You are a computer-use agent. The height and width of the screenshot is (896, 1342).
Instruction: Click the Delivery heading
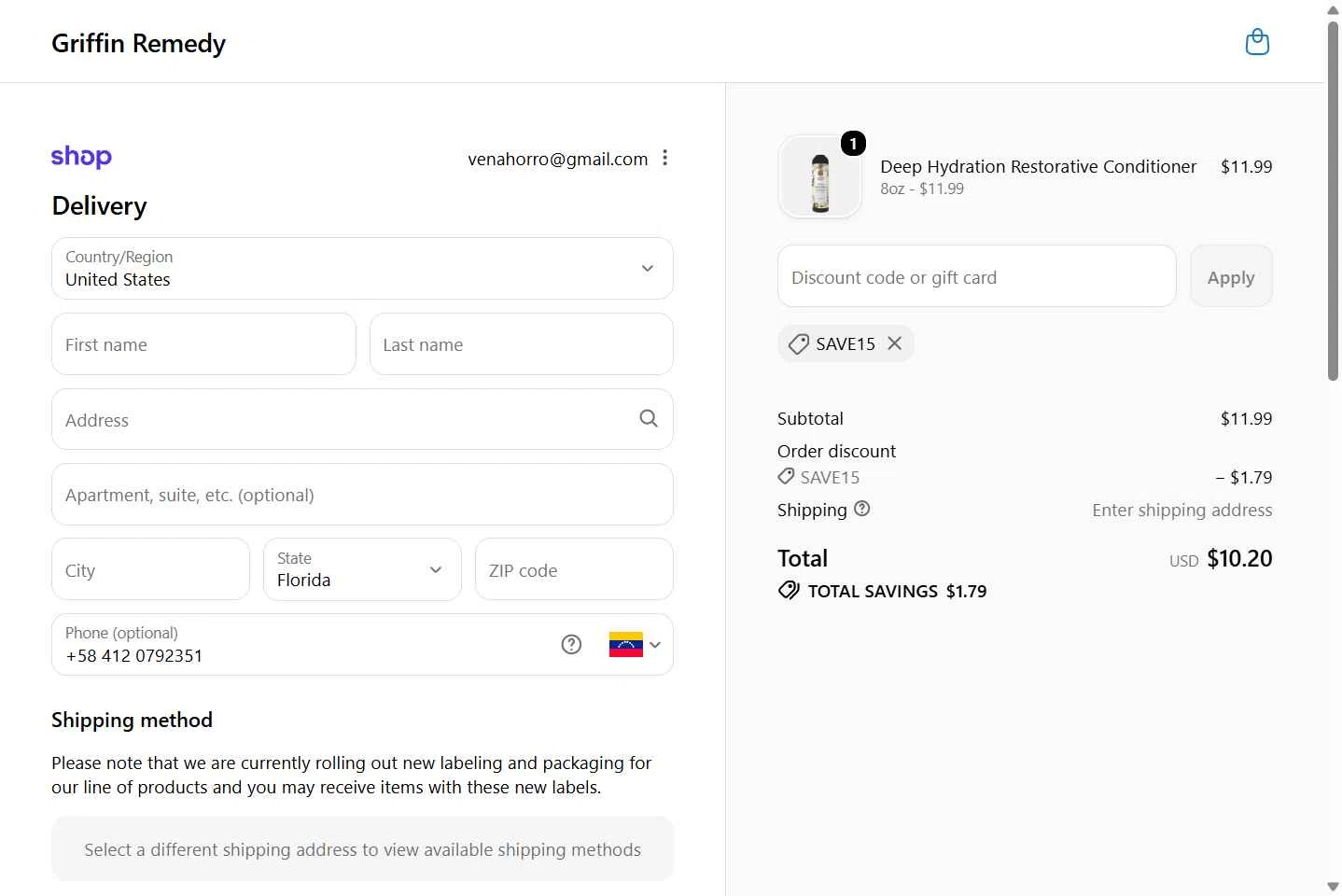pyautogui.click(x=99, y=205)
